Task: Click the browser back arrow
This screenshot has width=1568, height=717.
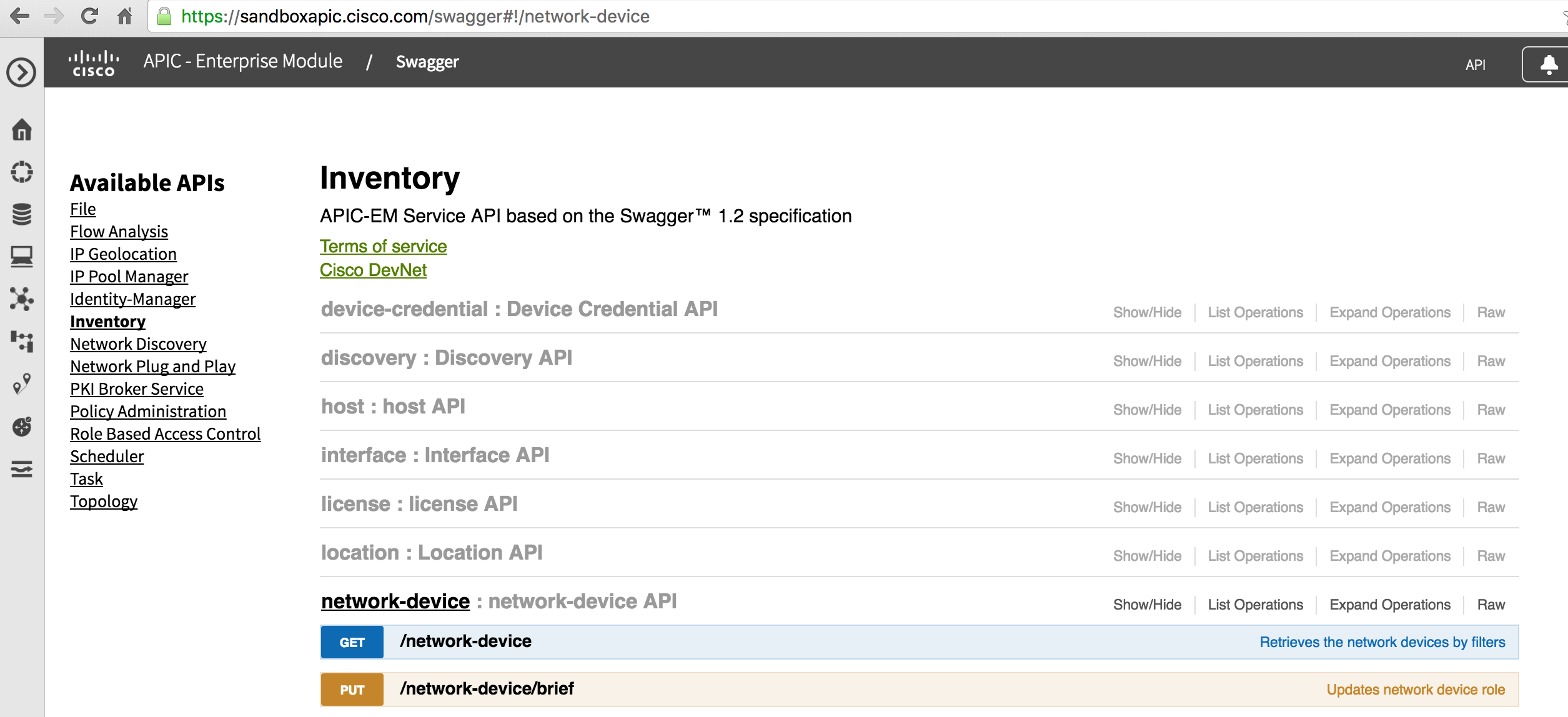Action: click(20, 16)
